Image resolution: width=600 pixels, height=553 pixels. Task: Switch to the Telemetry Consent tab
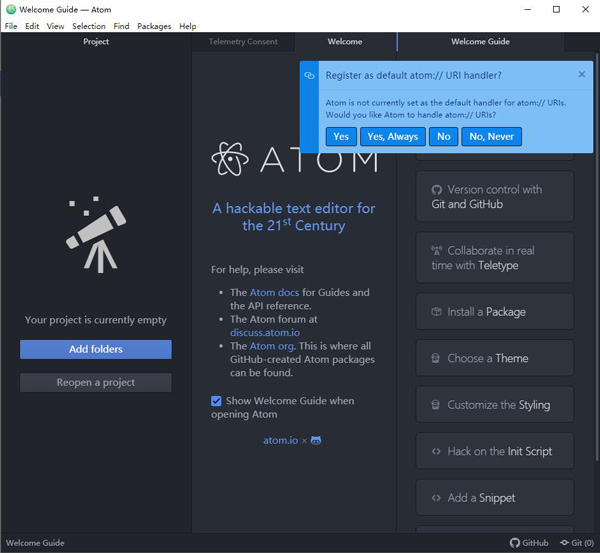tap(243, 41)
